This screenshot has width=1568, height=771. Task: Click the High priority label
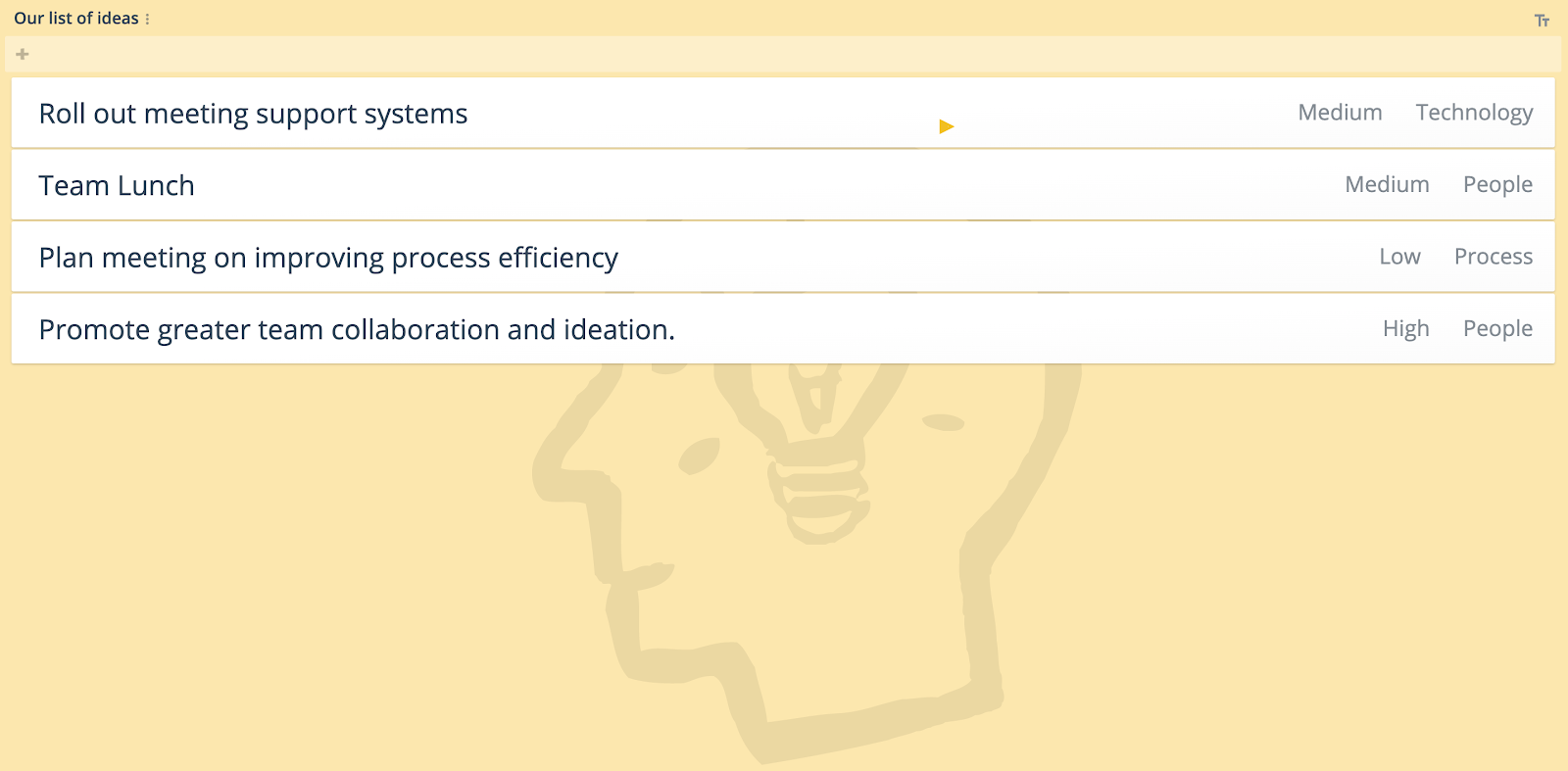pyautogui.click(x=1405, y=329)
